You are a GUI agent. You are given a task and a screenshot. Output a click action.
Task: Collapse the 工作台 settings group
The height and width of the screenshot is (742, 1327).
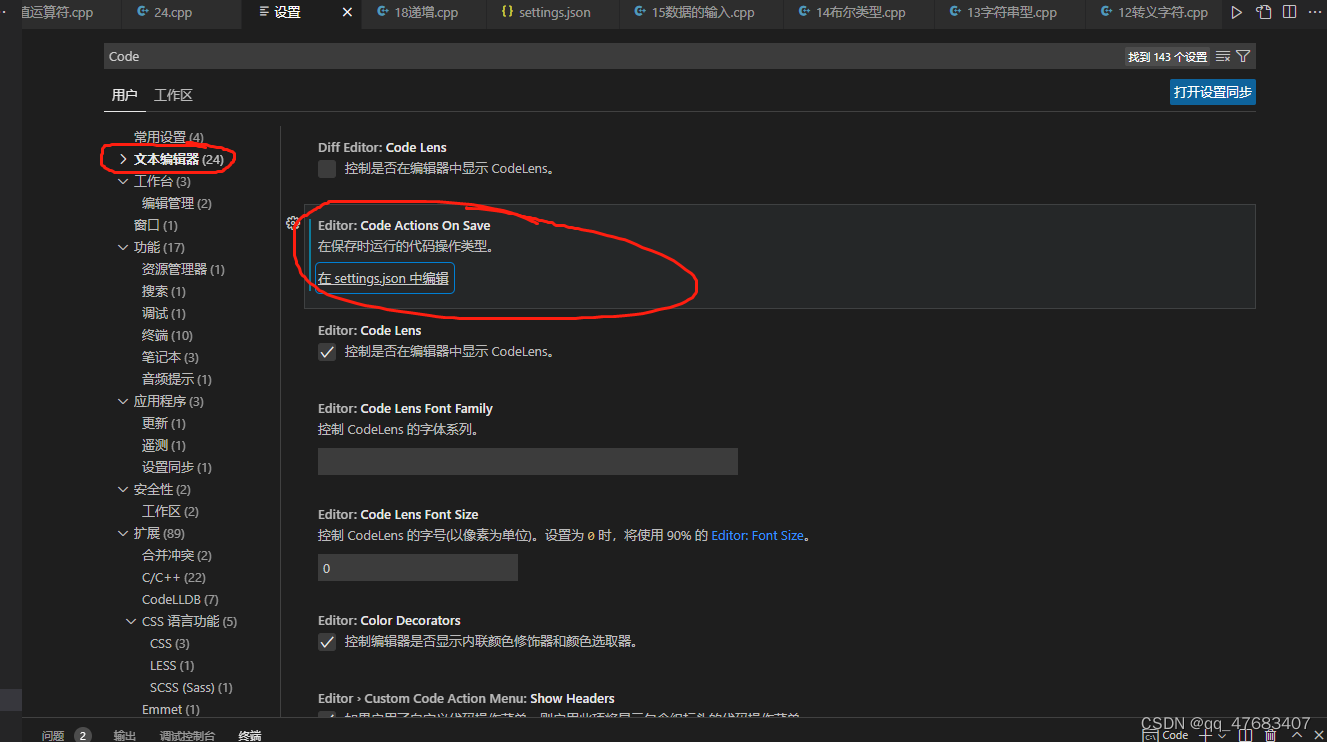[123, 181]
